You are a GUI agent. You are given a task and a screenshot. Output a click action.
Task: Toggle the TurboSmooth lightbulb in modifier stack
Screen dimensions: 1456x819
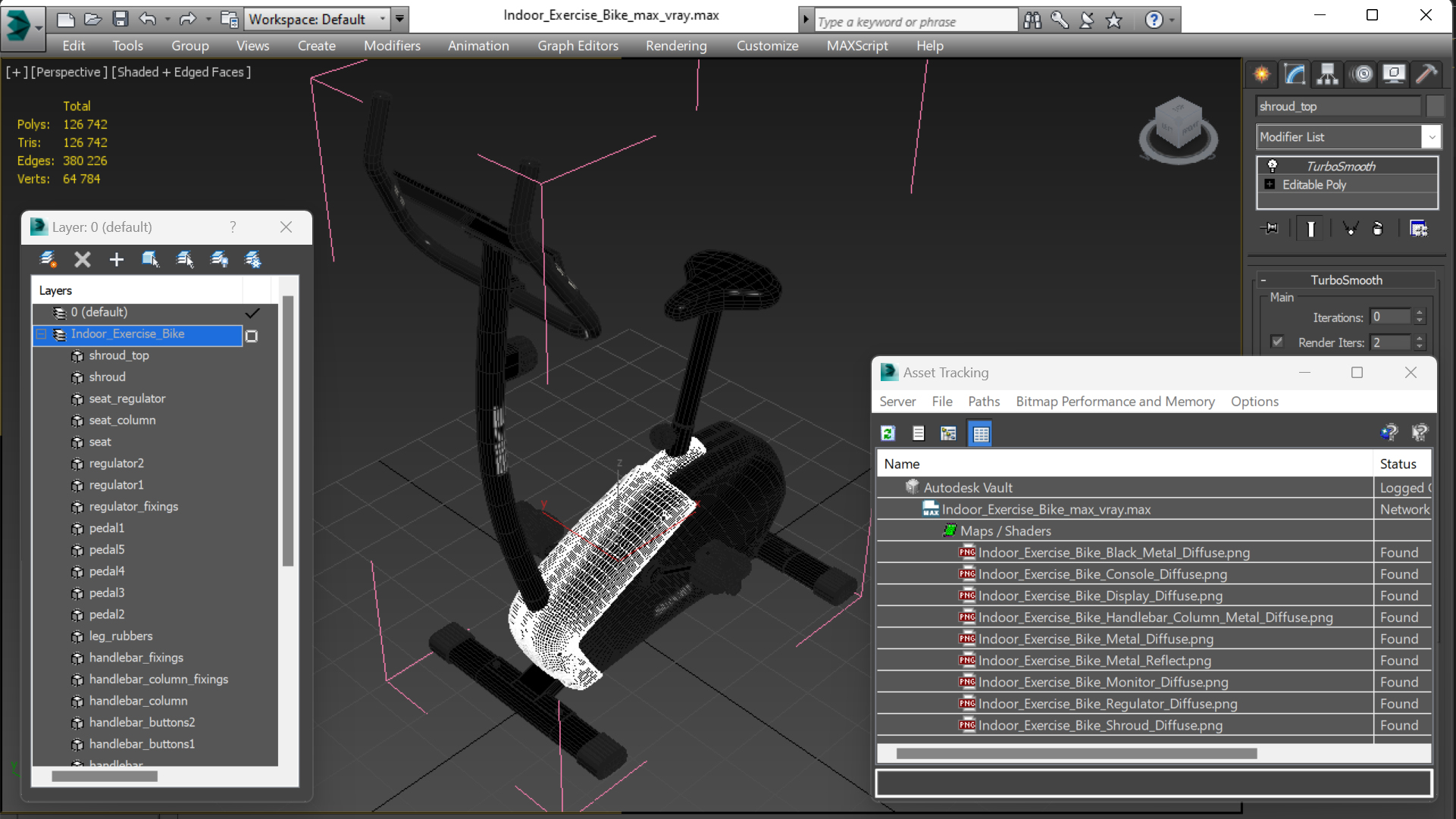(x=1273, y=166)
